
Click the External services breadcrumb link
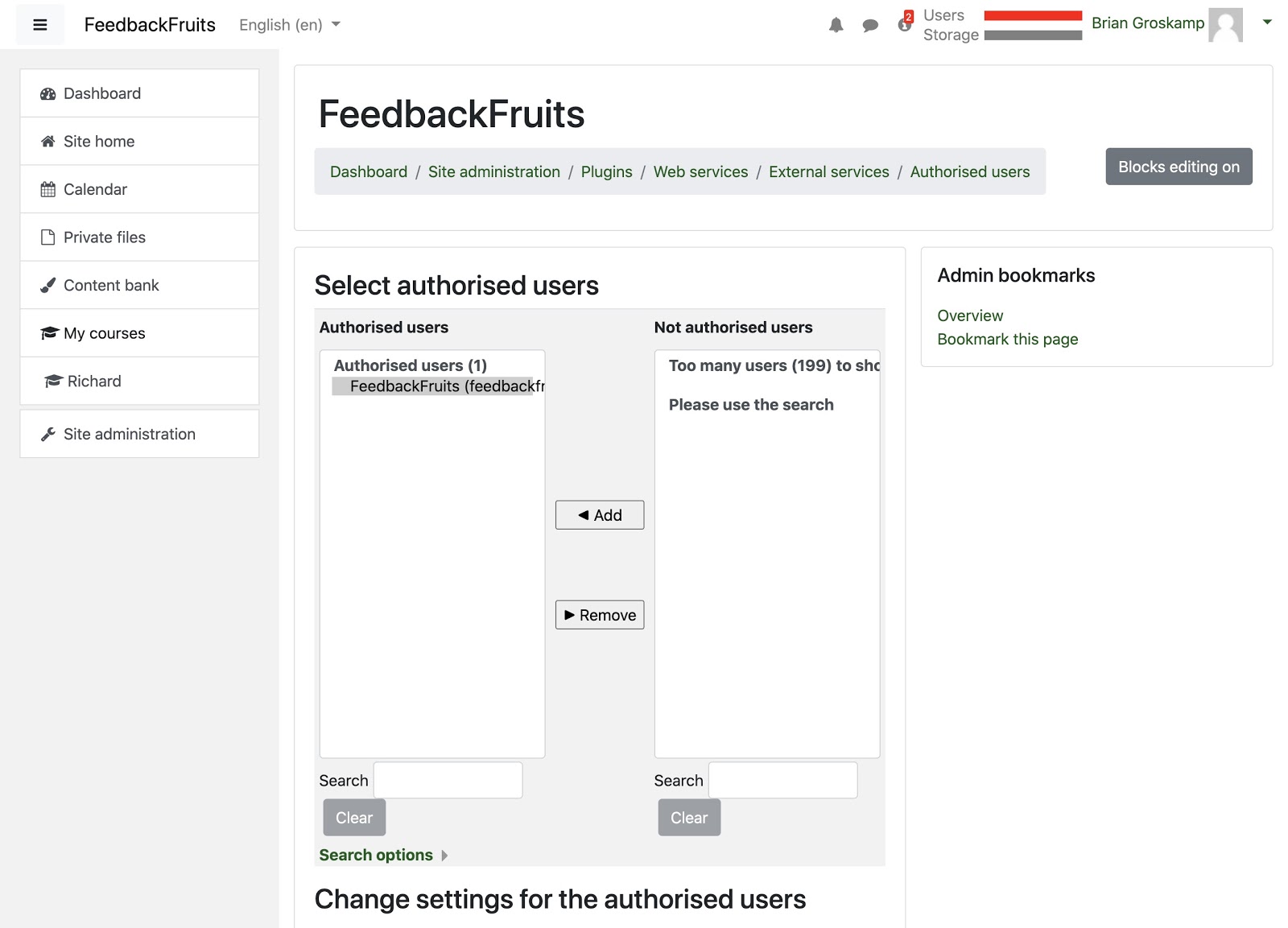click(829, 171)
